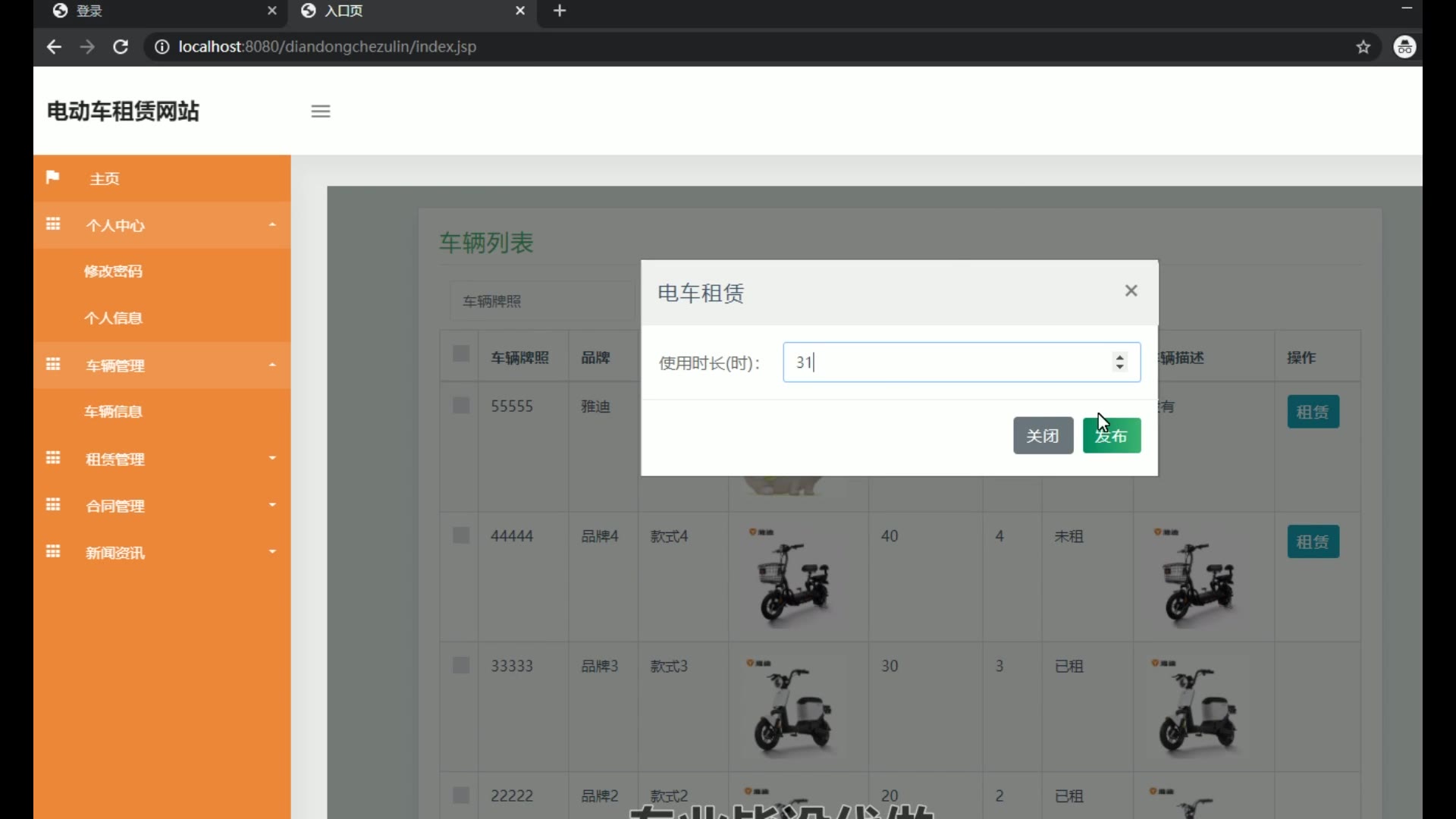
Task: Check the row checkbox for 33333
Action: coord(461,665)
